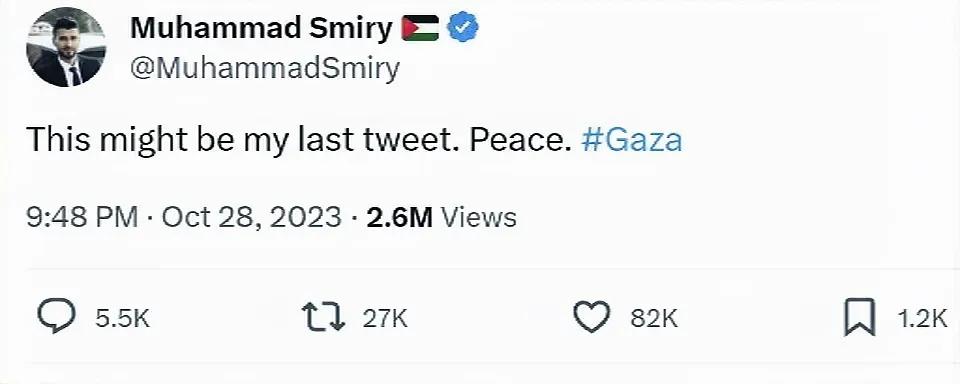Click the Muhammad Smiry display name
The height and width of the screenshot is (384, 960).
pos(261,28)
